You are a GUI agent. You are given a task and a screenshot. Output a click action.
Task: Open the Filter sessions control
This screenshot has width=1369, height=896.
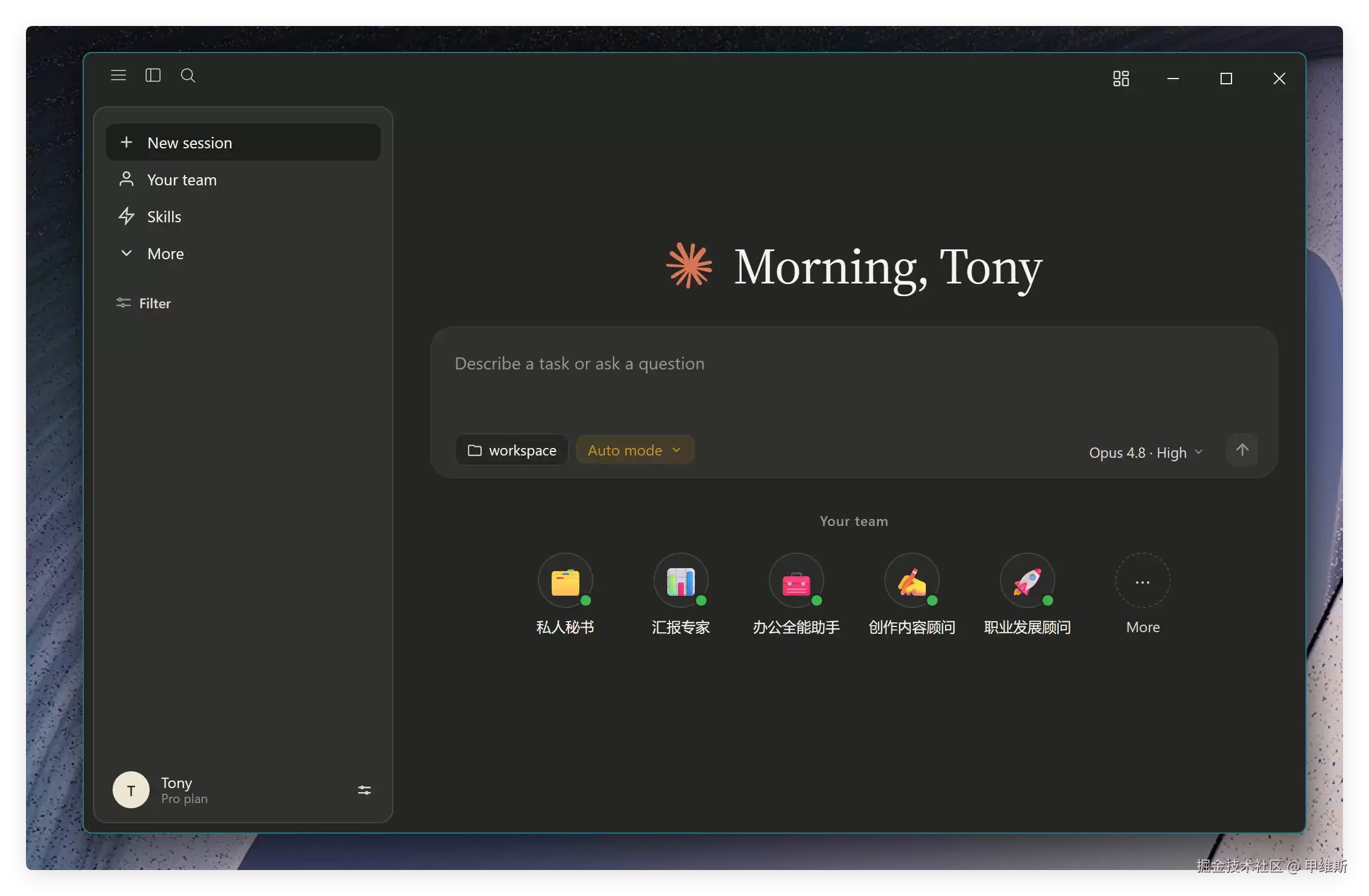point(143,304)
